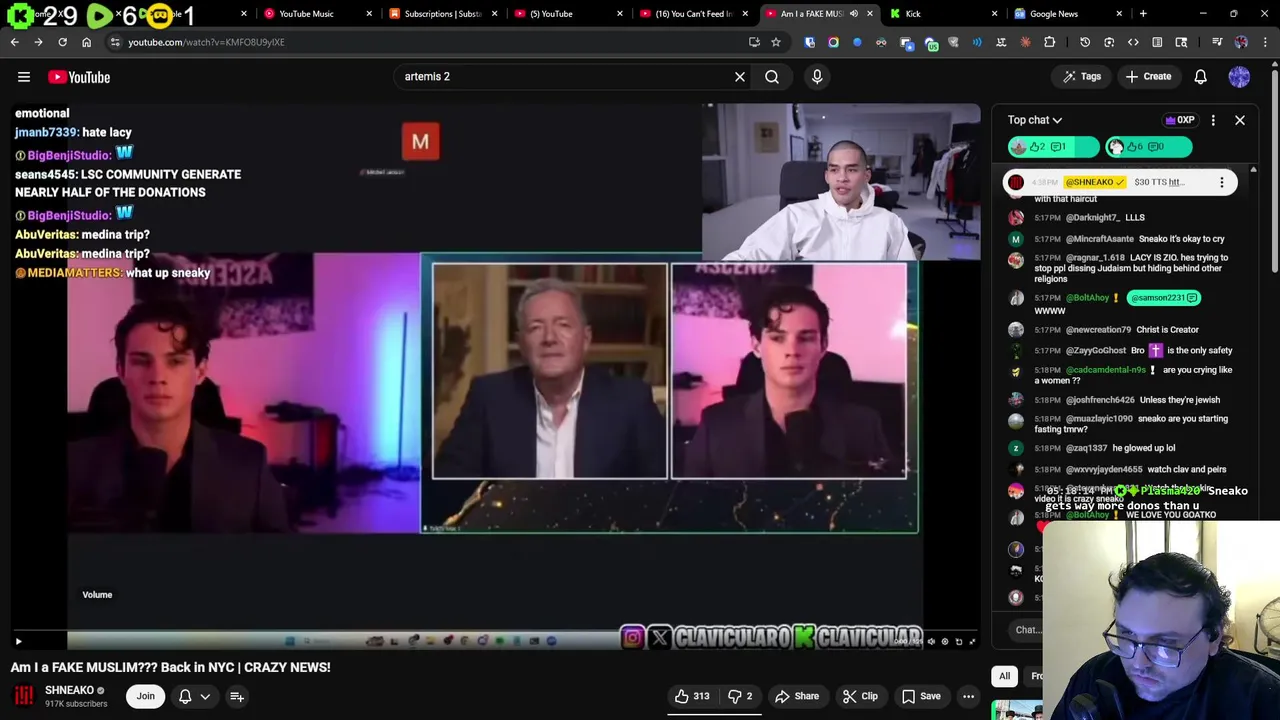Switch to the You Can't Feed tab
Viewport: 1280px width, 720px height.
pyautogui.click(x=693, y=14)
